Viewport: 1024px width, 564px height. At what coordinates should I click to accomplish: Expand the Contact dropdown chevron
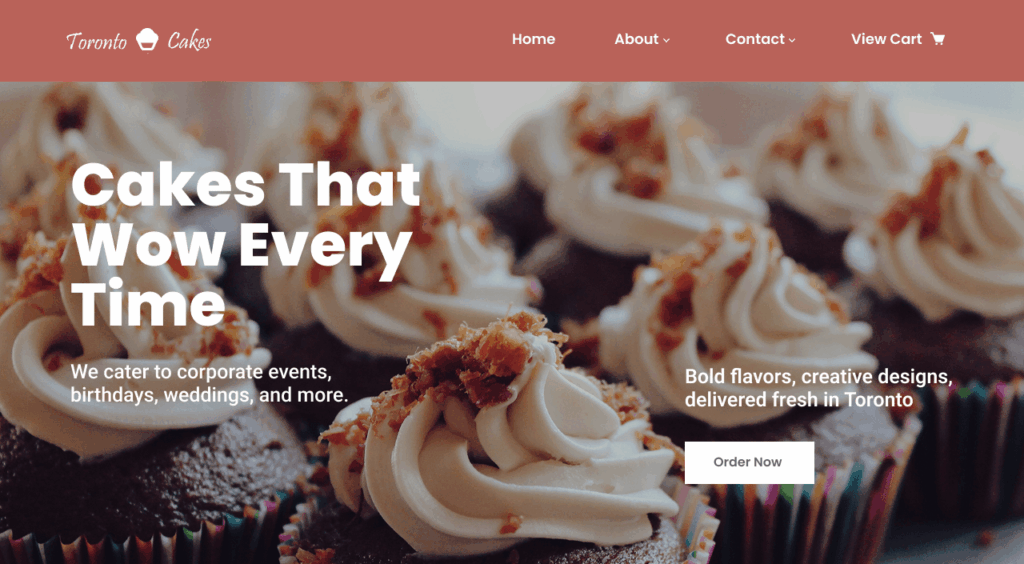pos(792,40)
